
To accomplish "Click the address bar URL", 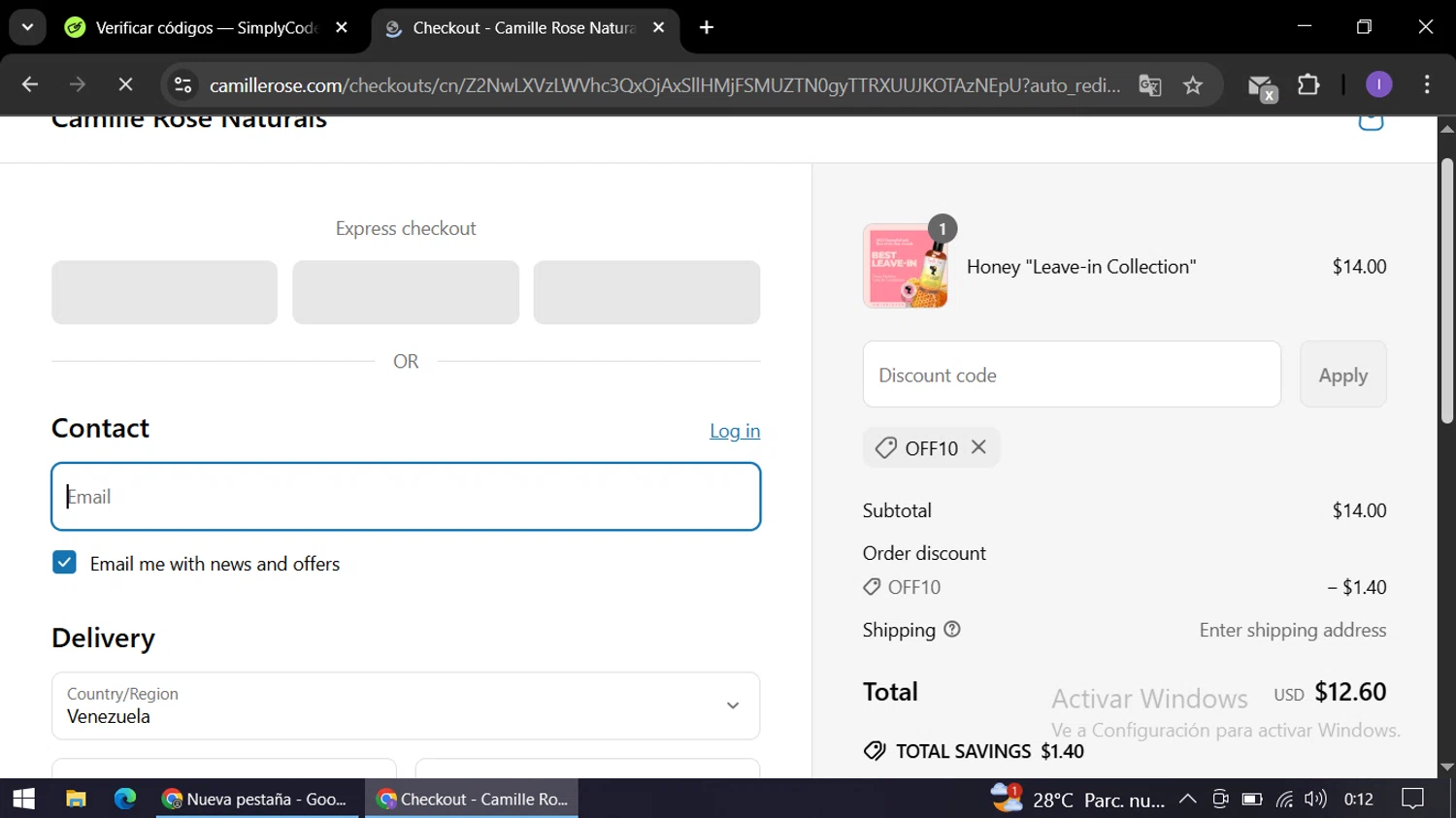I will (665, 85).
